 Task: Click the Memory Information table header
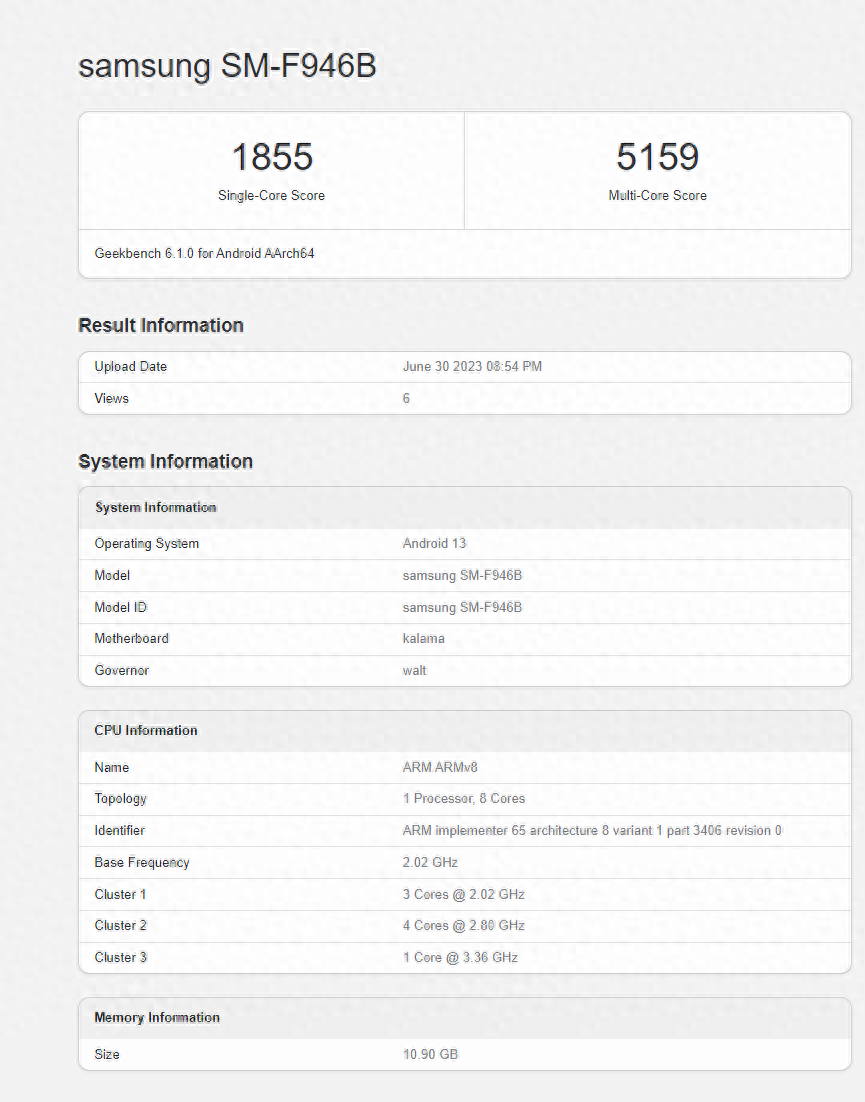pos(157,1018)
